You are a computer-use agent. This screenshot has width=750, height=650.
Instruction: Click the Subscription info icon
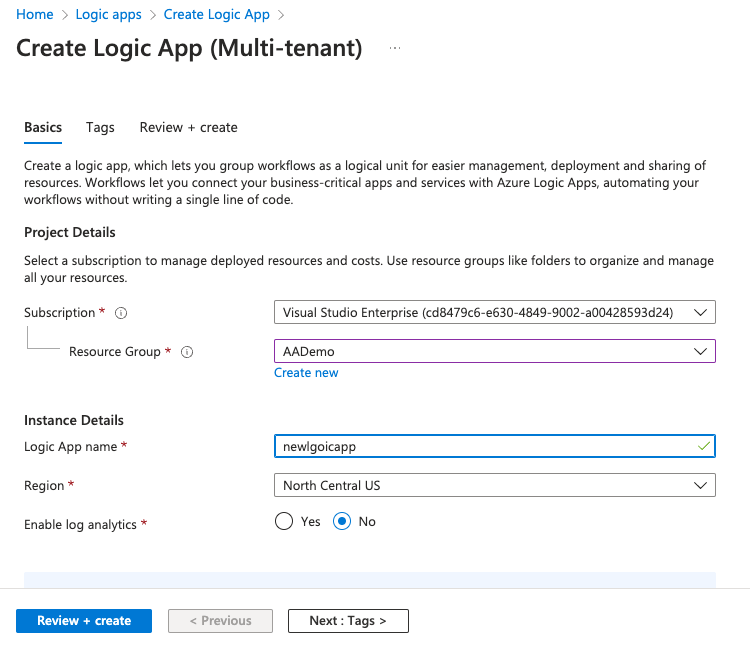[x=121, y=313]
